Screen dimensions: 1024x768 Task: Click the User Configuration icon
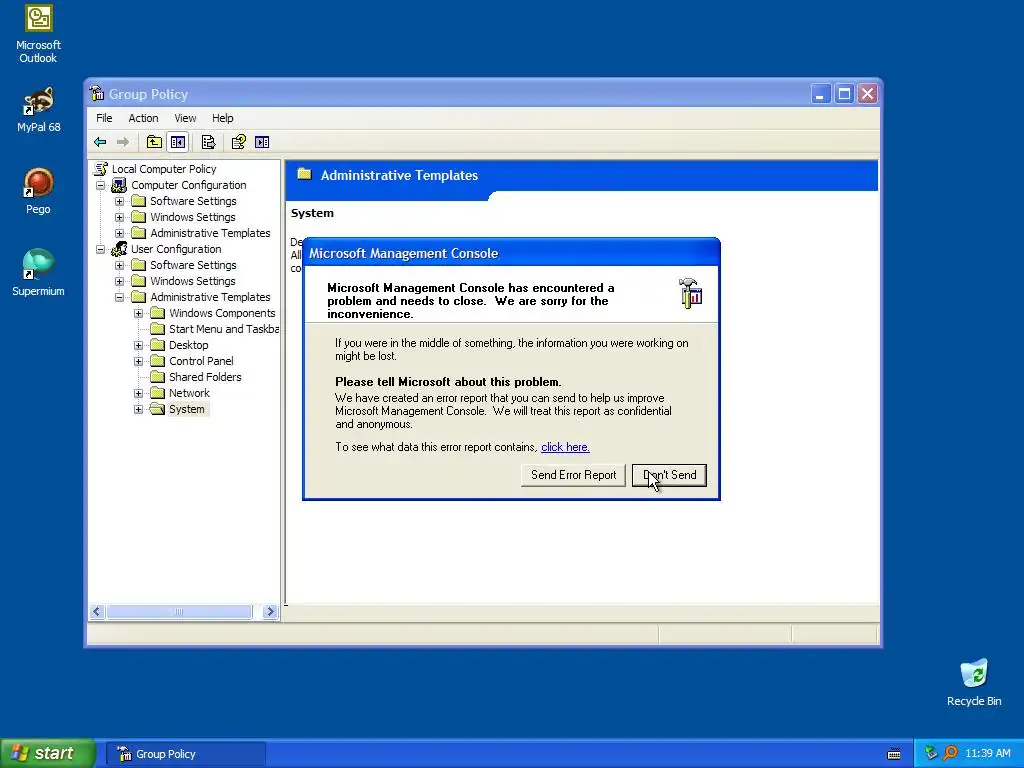coord(119,249)
